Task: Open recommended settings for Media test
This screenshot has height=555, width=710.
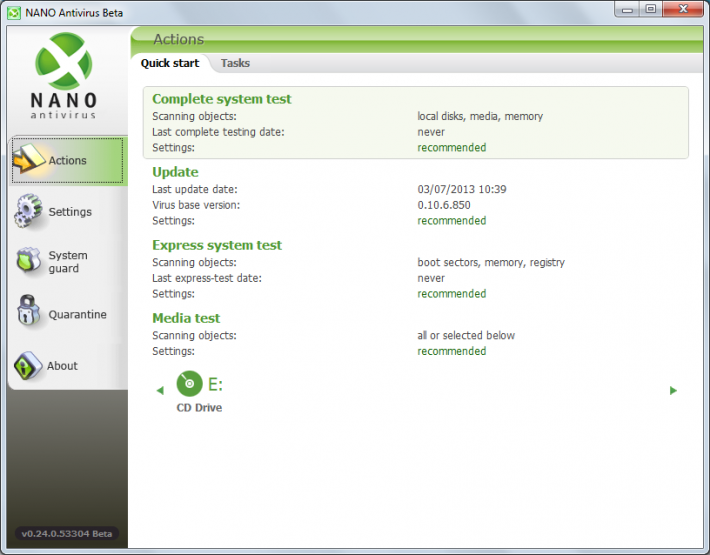Action: (451, 351)
